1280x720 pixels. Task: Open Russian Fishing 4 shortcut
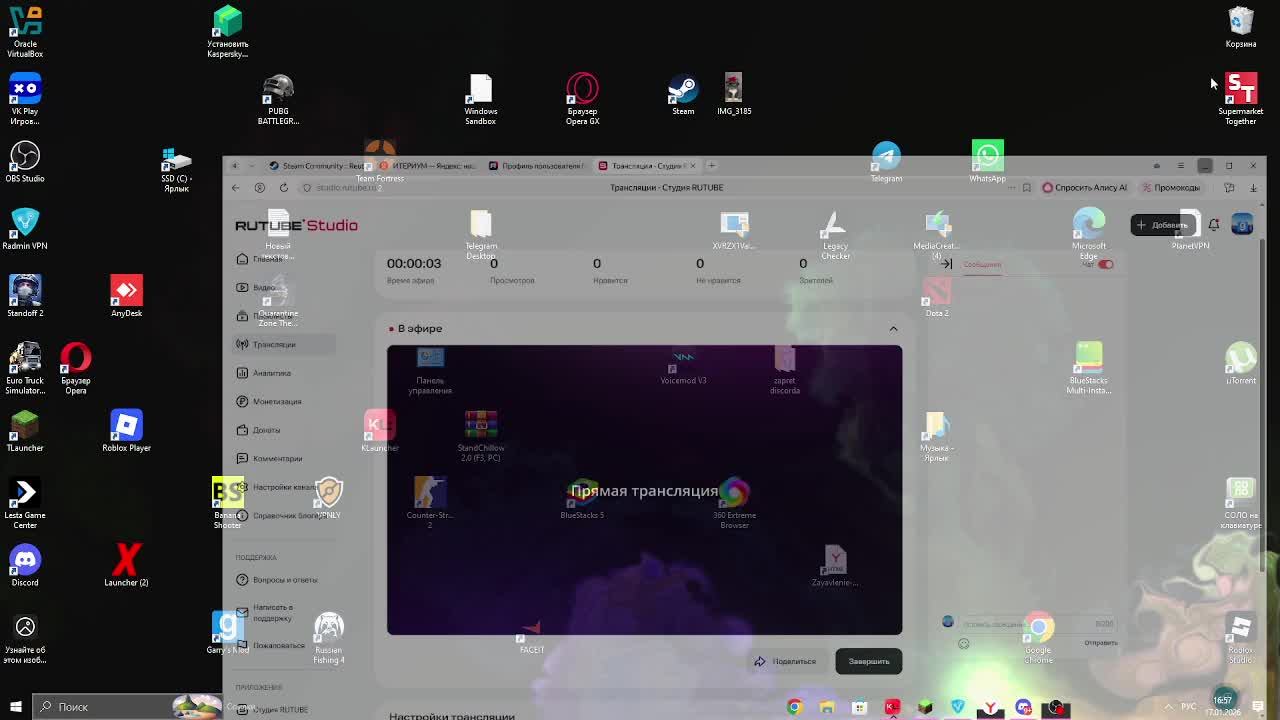tap(328, 638)
